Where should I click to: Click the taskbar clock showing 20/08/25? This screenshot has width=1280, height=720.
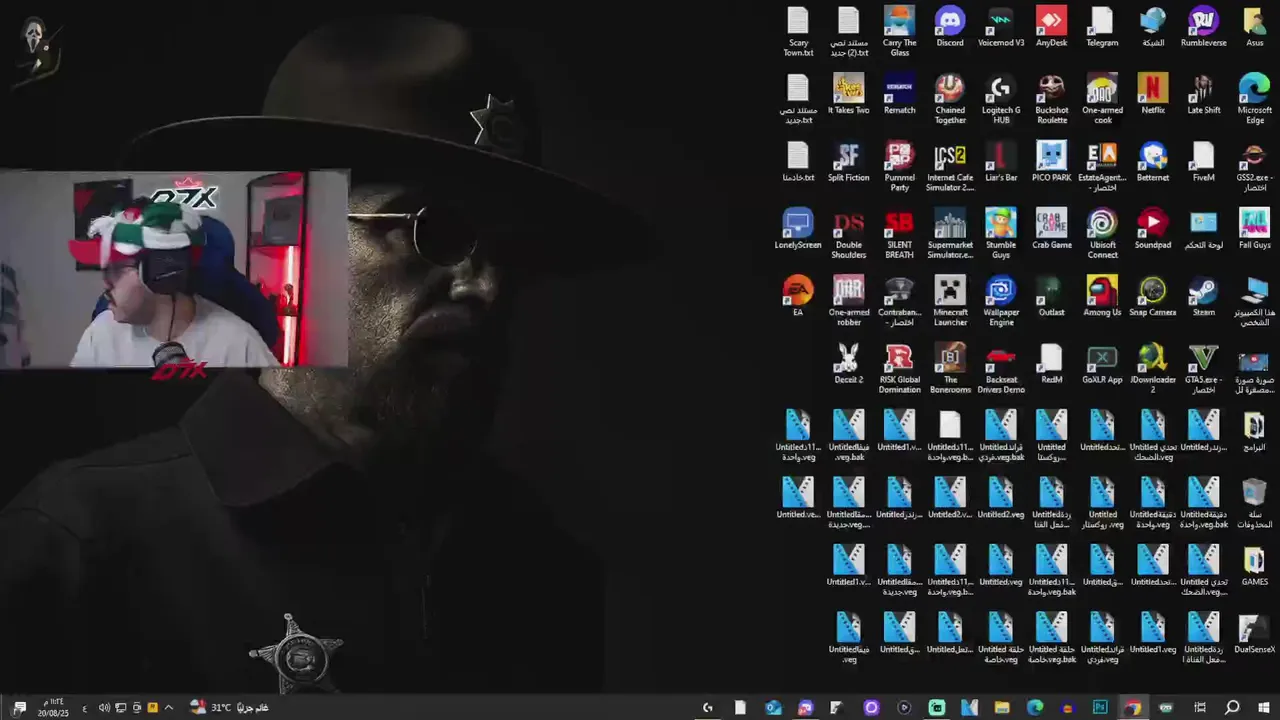click(x=53, y=707)
